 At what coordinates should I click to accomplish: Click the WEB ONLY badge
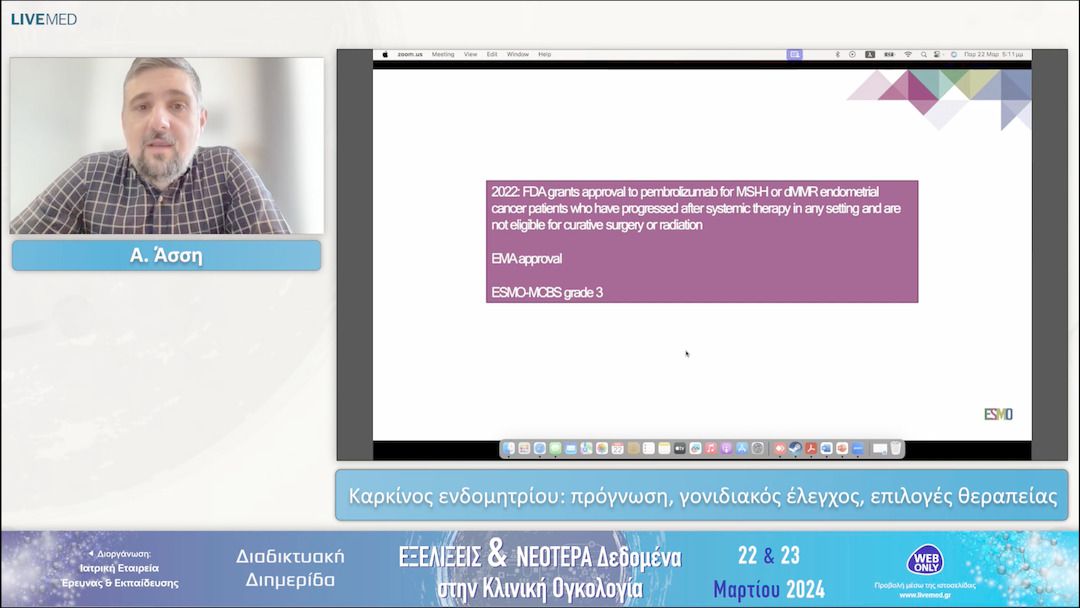click(925, 560)
